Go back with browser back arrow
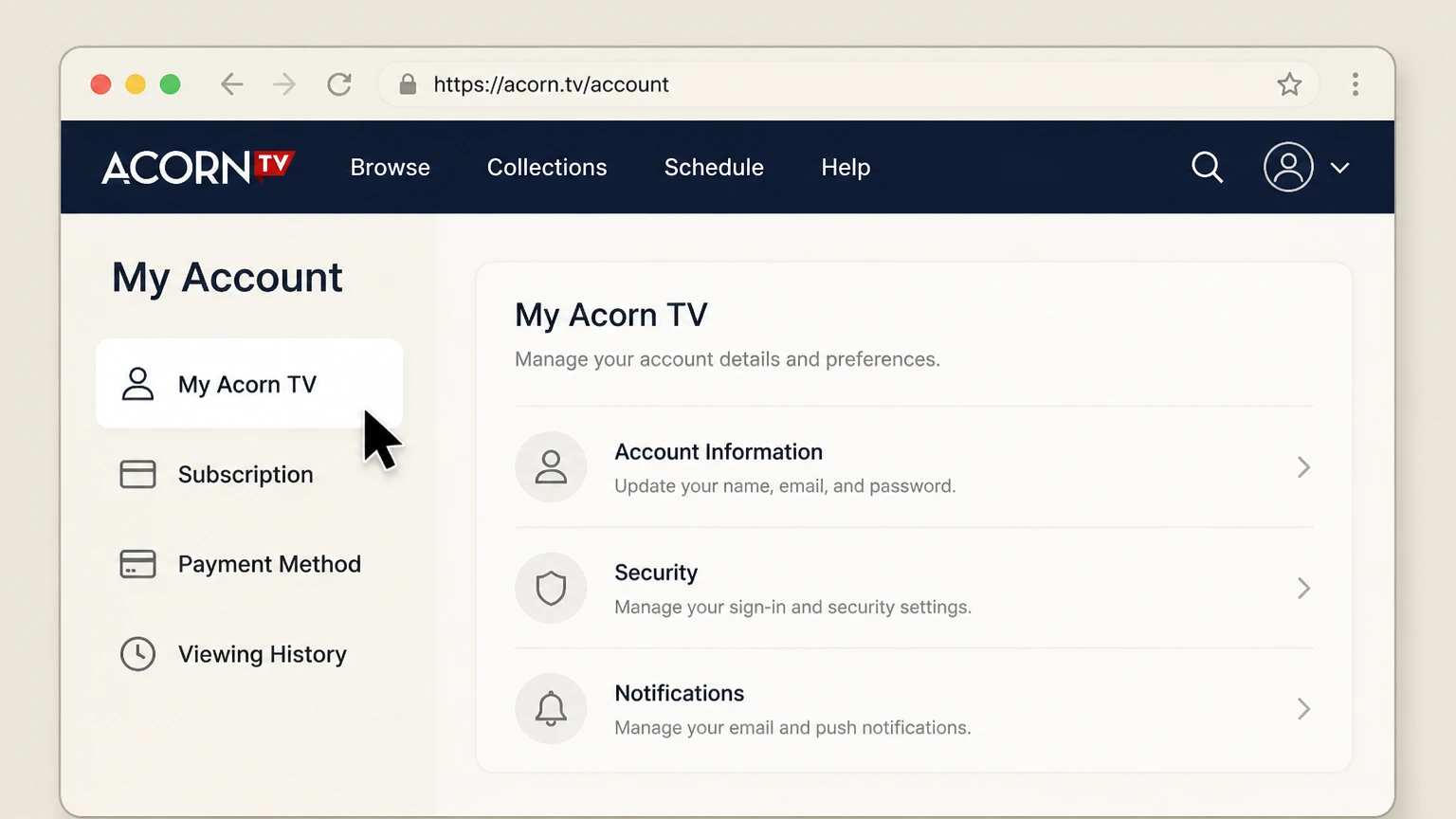 (232, 84)
